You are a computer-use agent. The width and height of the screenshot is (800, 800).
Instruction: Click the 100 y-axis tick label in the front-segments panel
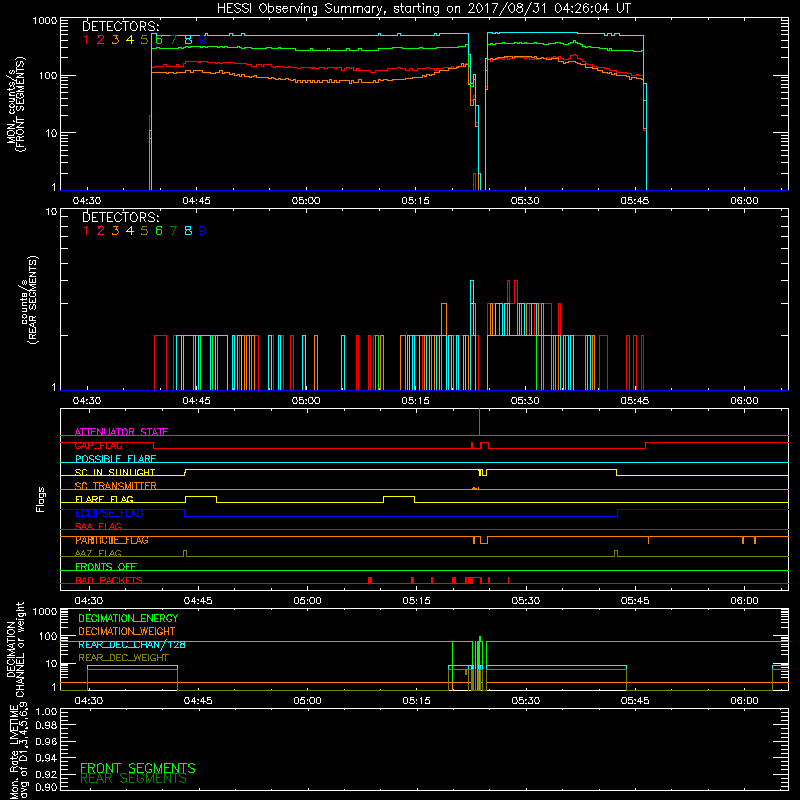pos(48,76)
